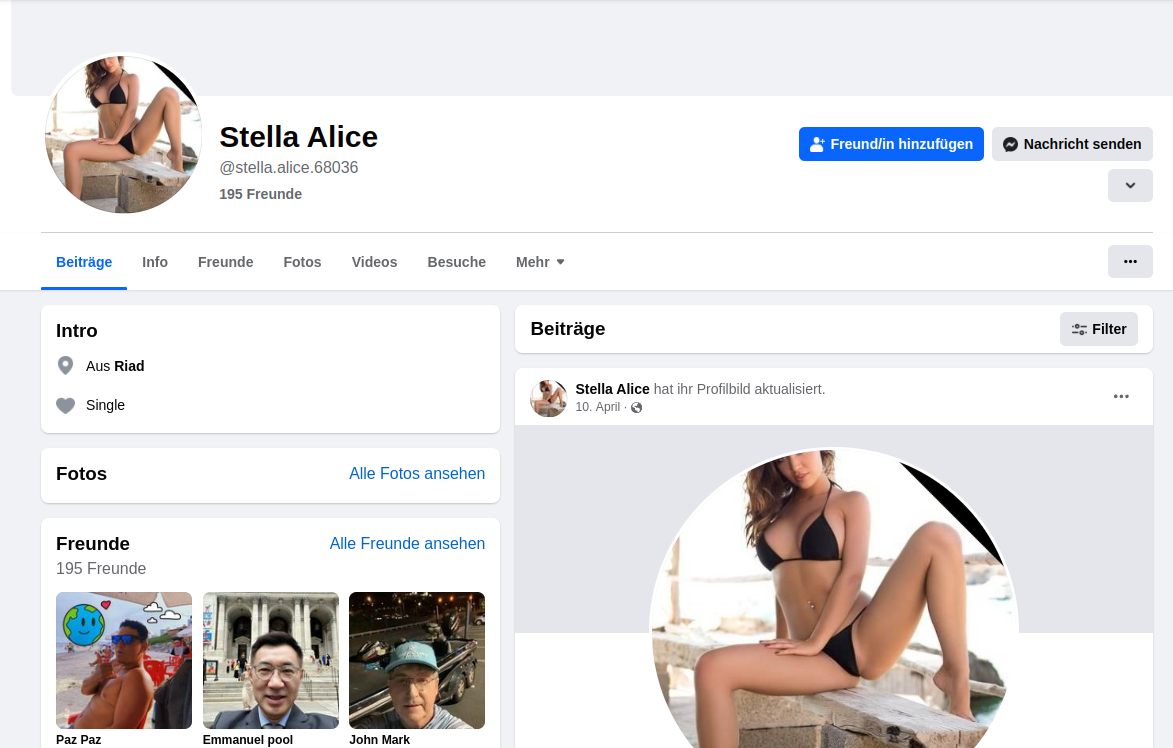This screenshot has height=748, width=1173.
Task: Click the Intro heading
Action: tap(76, 331)
